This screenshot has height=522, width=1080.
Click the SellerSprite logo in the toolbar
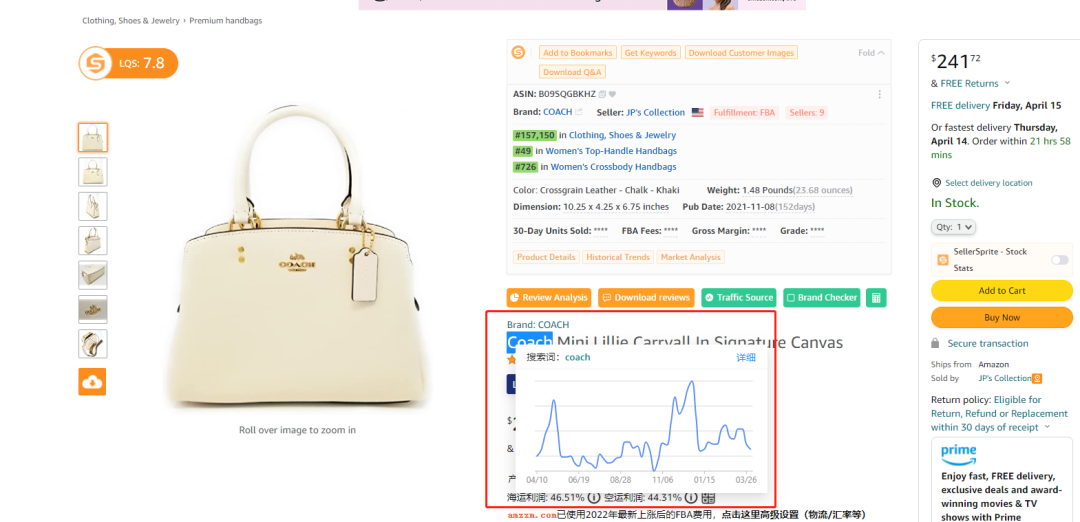coord(518,52)
